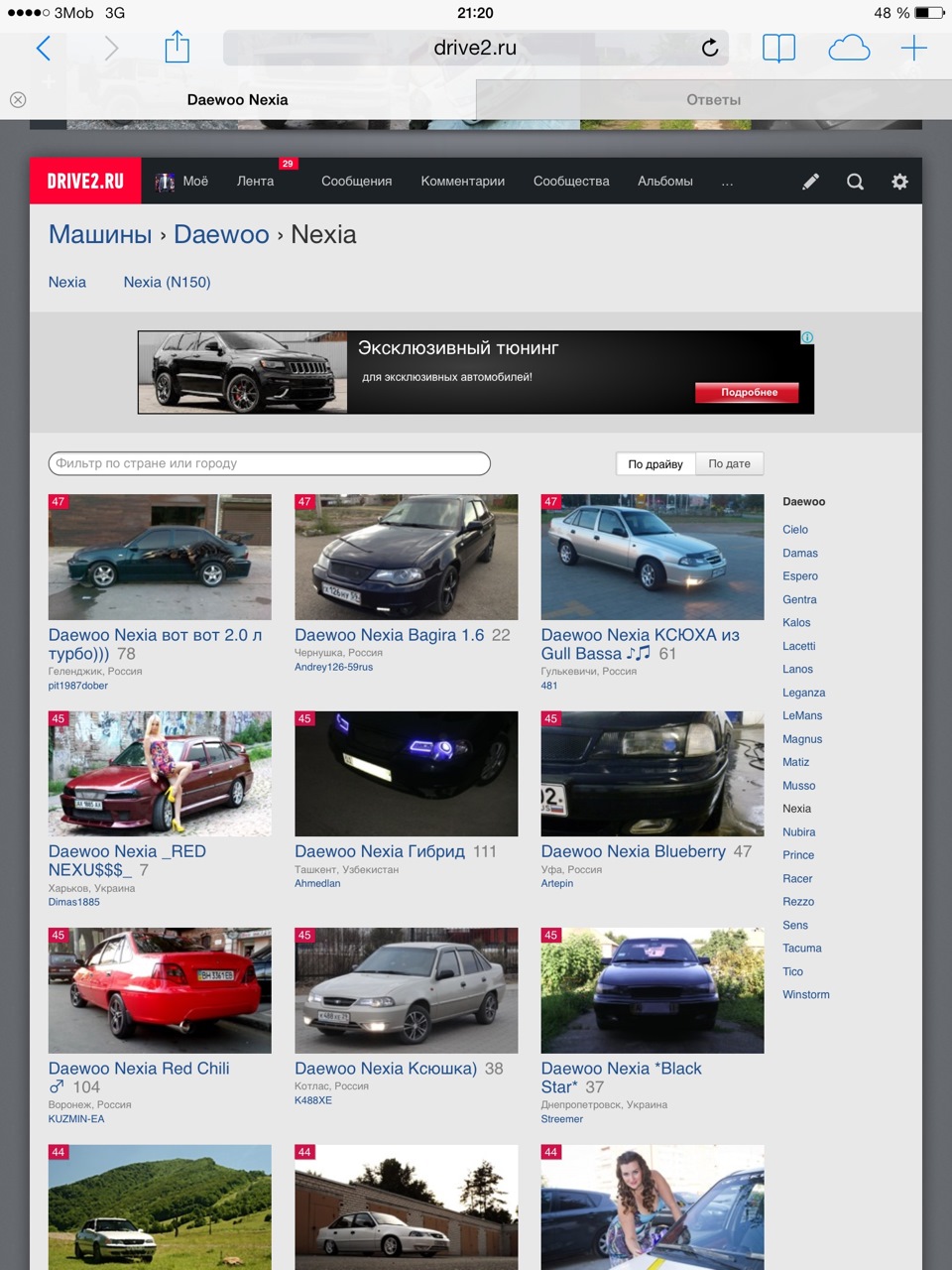Close the Daewoo Nexia tab
The image size is (952, 1270).
(18, 99)
